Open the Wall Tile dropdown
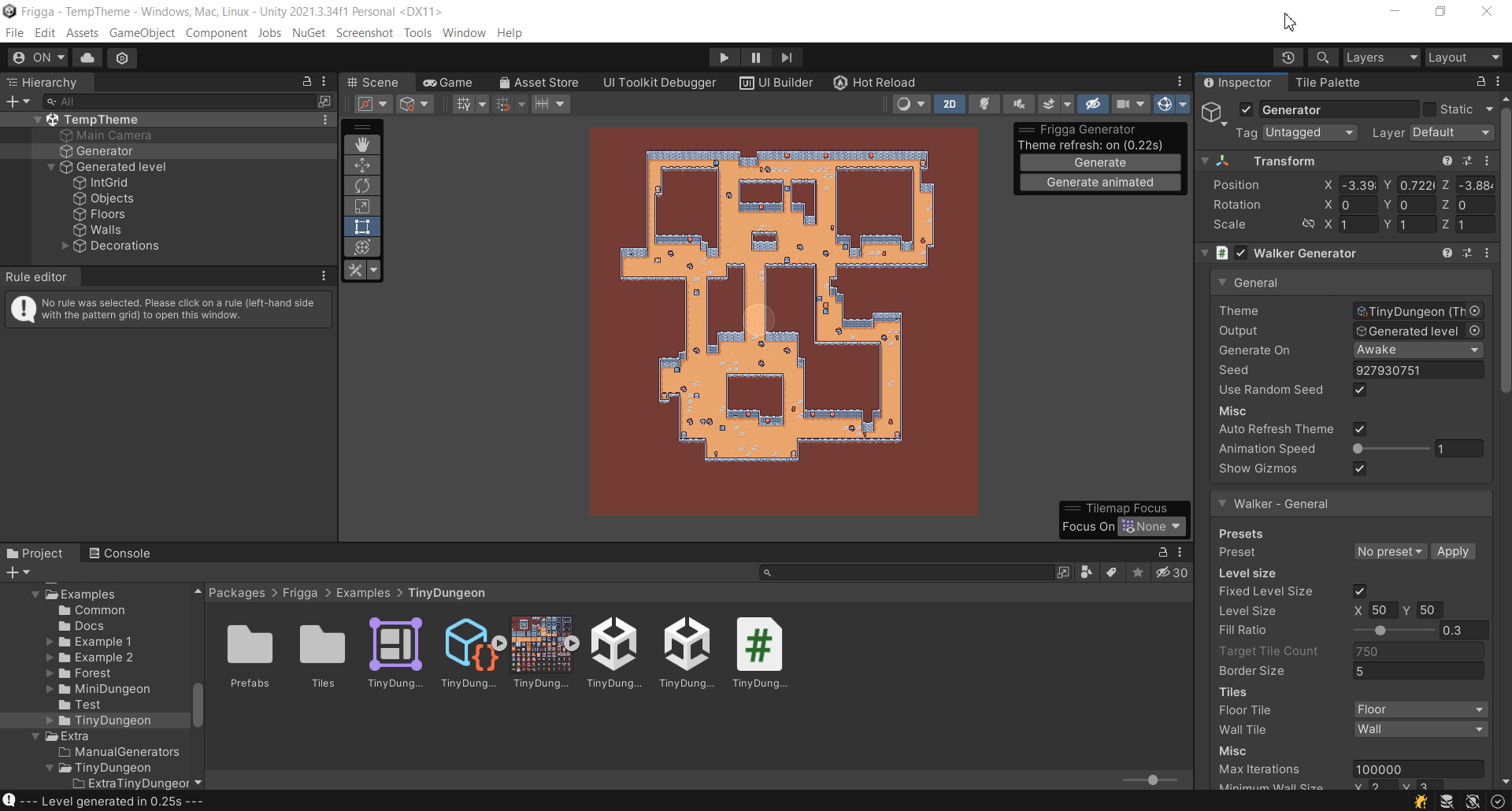 1421,729
